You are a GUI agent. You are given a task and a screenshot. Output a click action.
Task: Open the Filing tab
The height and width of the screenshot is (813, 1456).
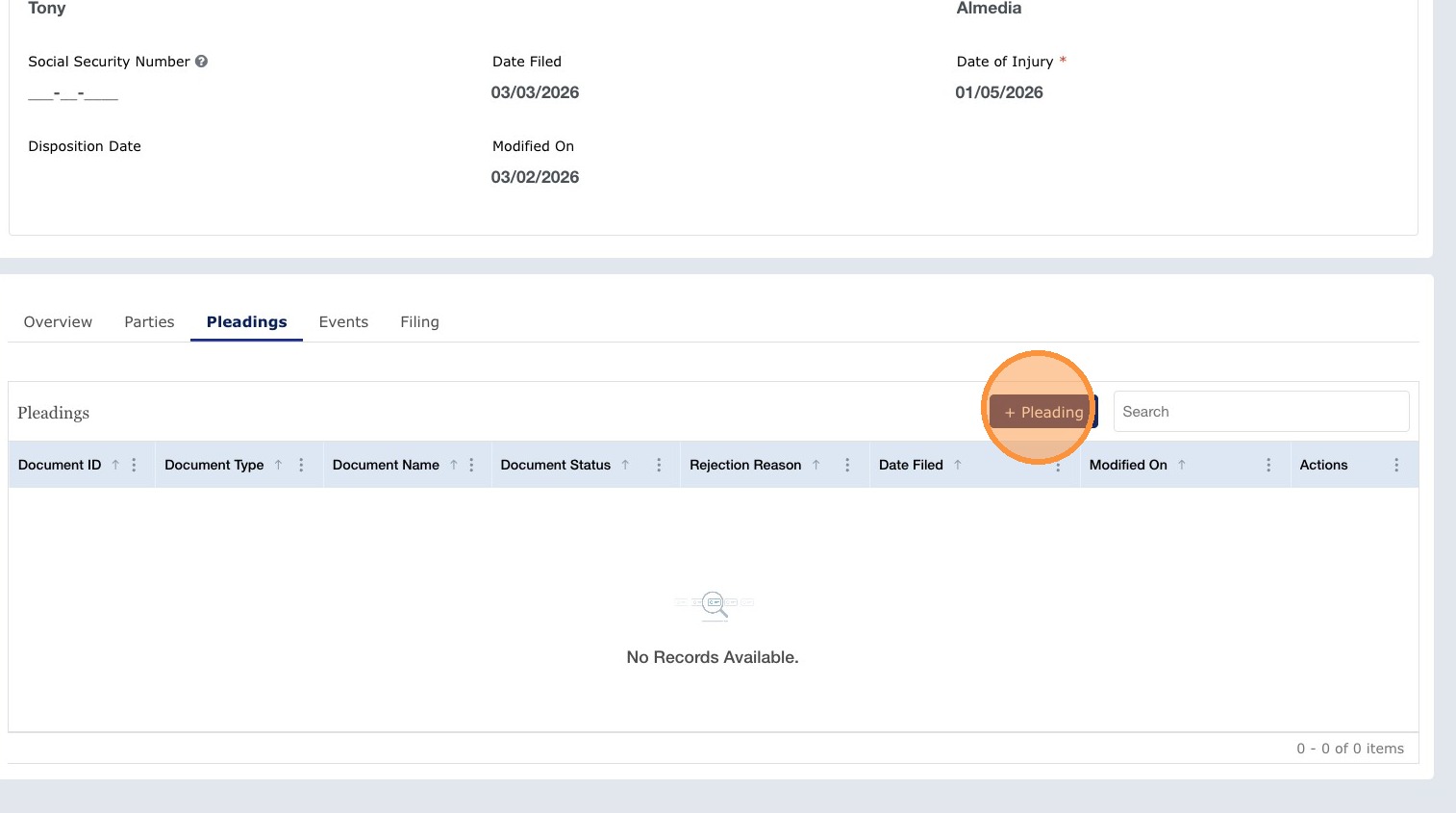click(x=419, y=322)
